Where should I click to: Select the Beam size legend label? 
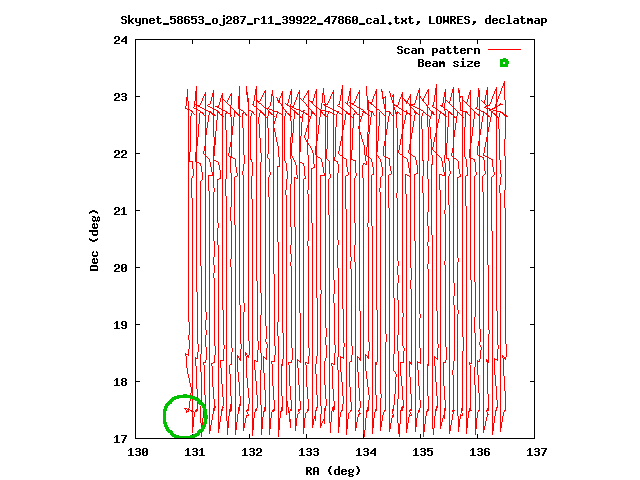click(448, 63)
